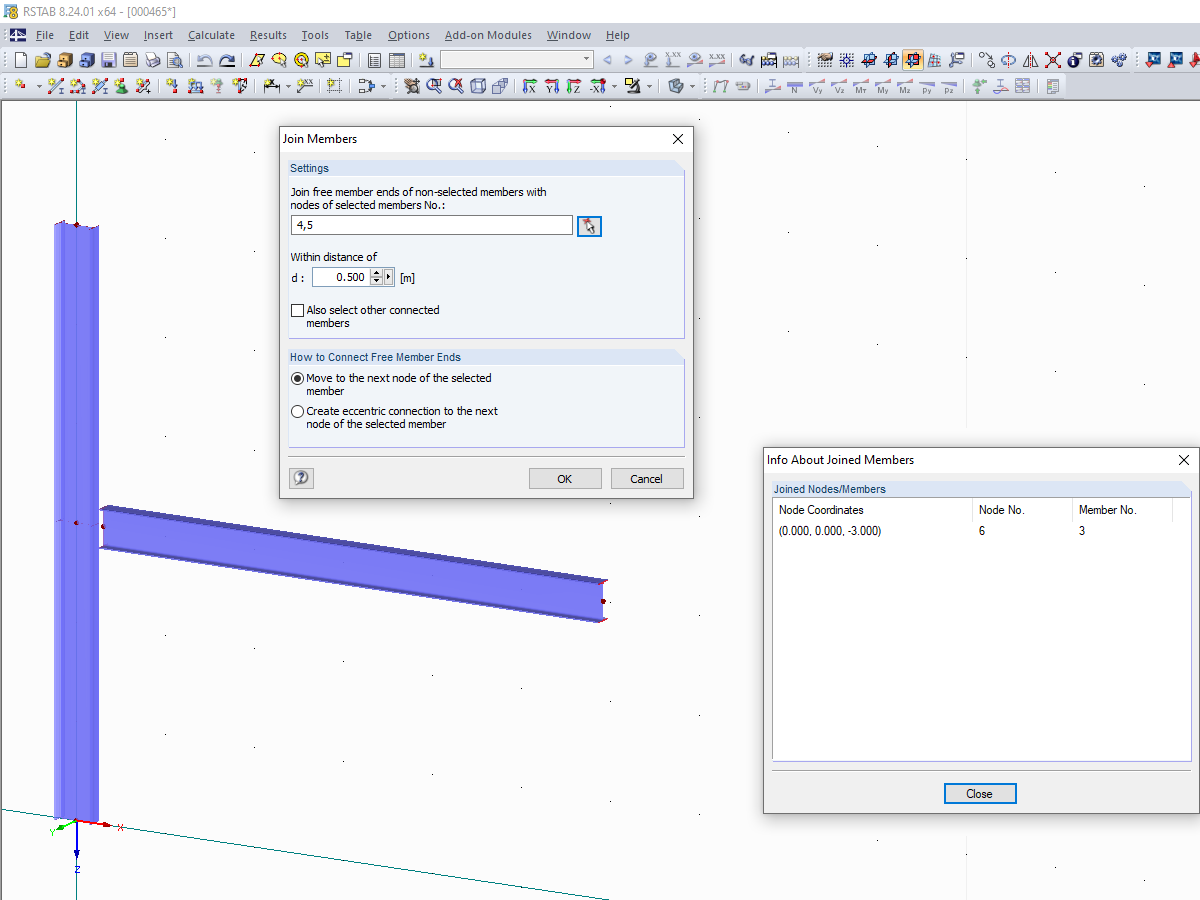This screenshot has width=1200, height=900.
Task: Open the Results menu
Action: point(268,35)
